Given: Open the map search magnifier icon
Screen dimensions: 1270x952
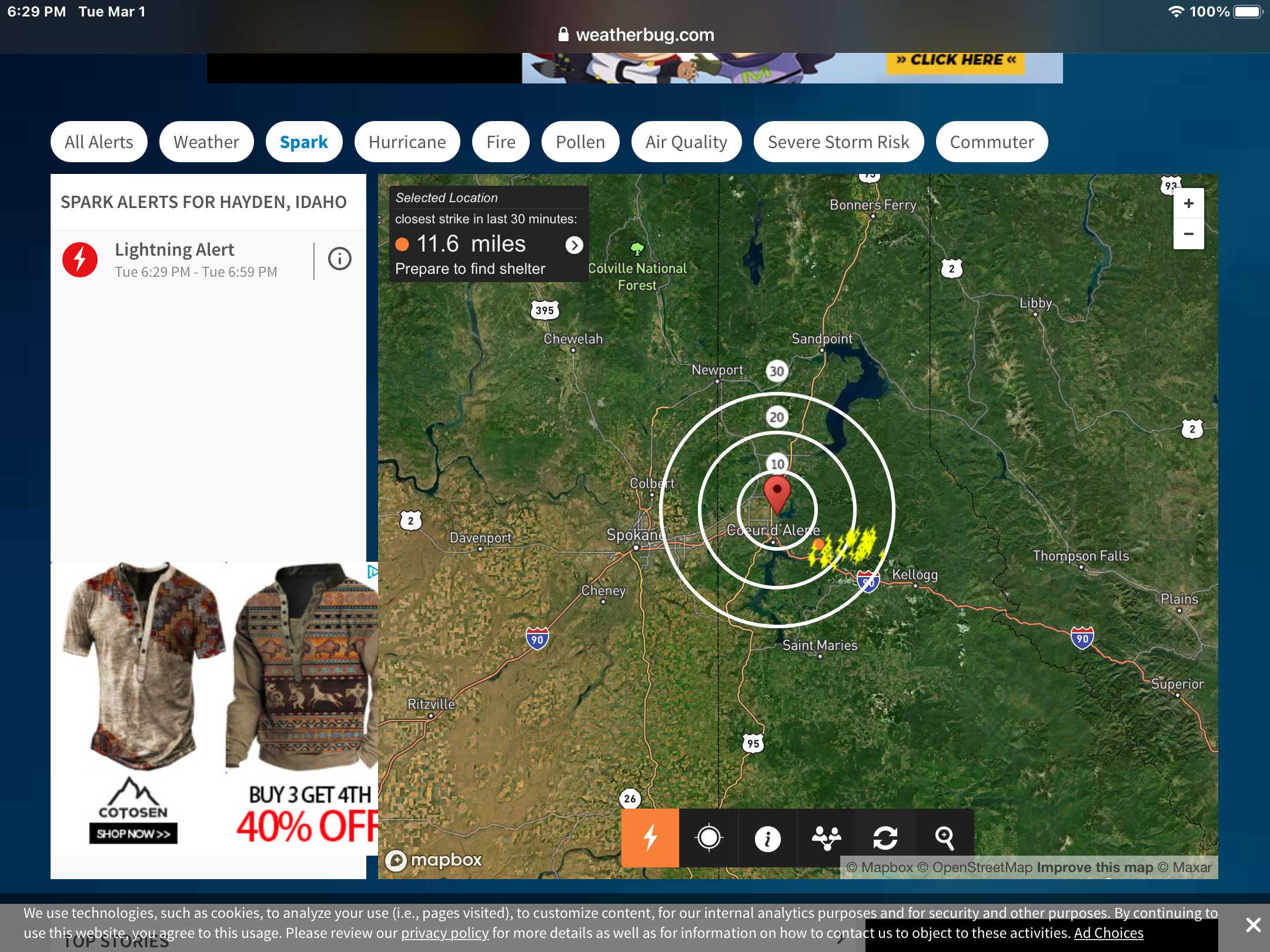Looking at the screenshot, I should click(x=944, y=837).
